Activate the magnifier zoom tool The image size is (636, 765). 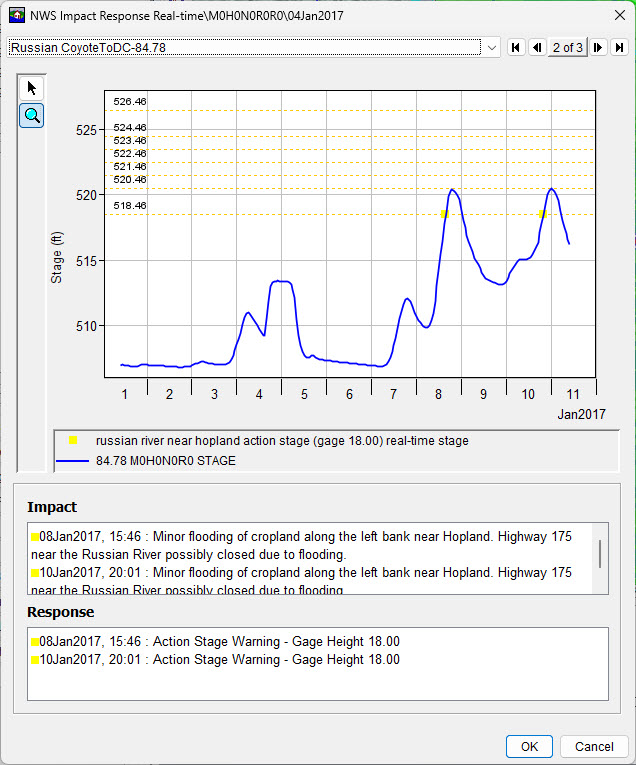point(32,116)
